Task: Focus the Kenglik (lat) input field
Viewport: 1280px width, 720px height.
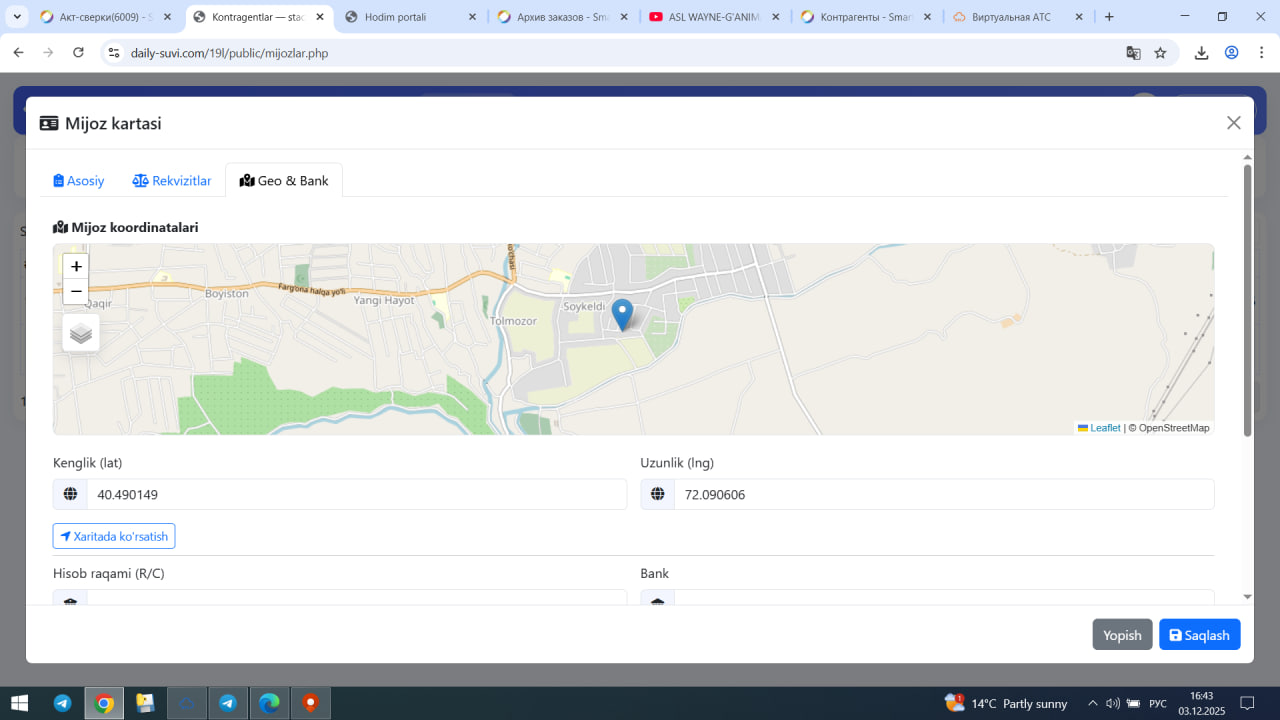Action: point(357,494)
